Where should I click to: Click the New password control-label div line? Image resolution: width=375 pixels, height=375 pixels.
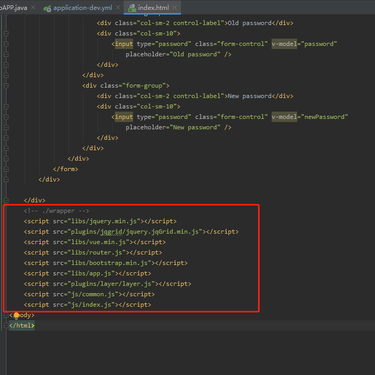(x=195, y=96)
